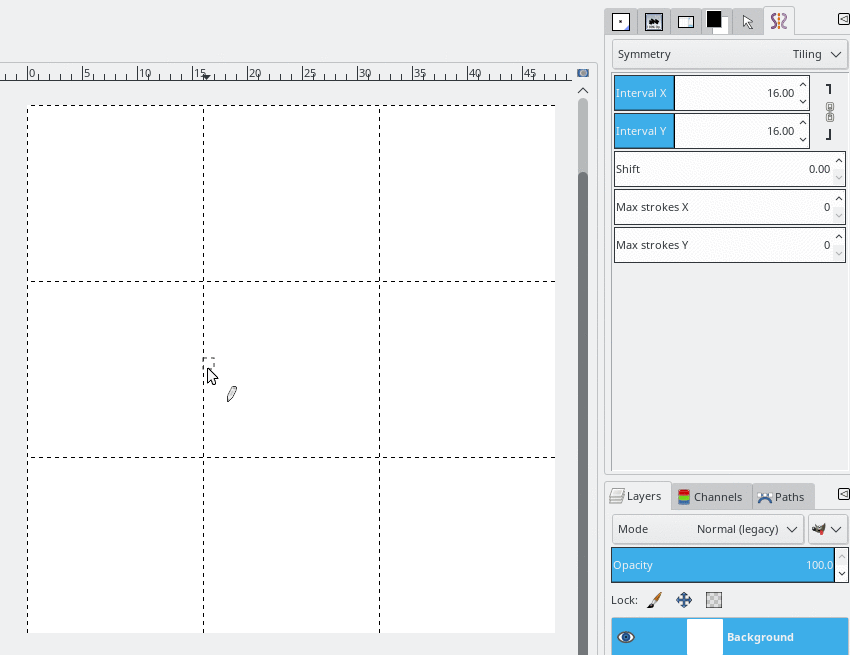Viewport: 850px width, 655px height.
Task: Switch to the Layers tab
Action: (x=638, y=496)
